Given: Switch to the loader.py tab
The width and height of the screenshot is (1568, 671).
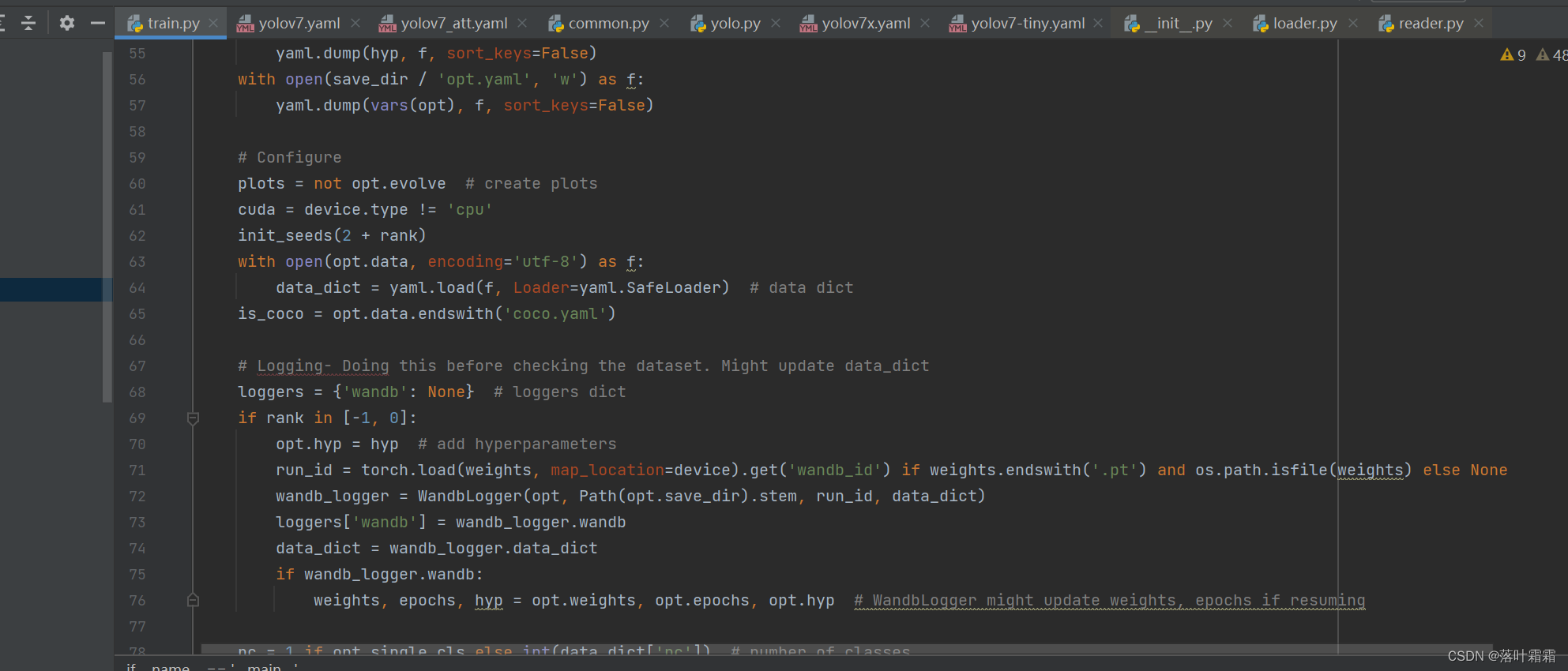Looking at the screenshot, I should click(x=1305, y=24).
